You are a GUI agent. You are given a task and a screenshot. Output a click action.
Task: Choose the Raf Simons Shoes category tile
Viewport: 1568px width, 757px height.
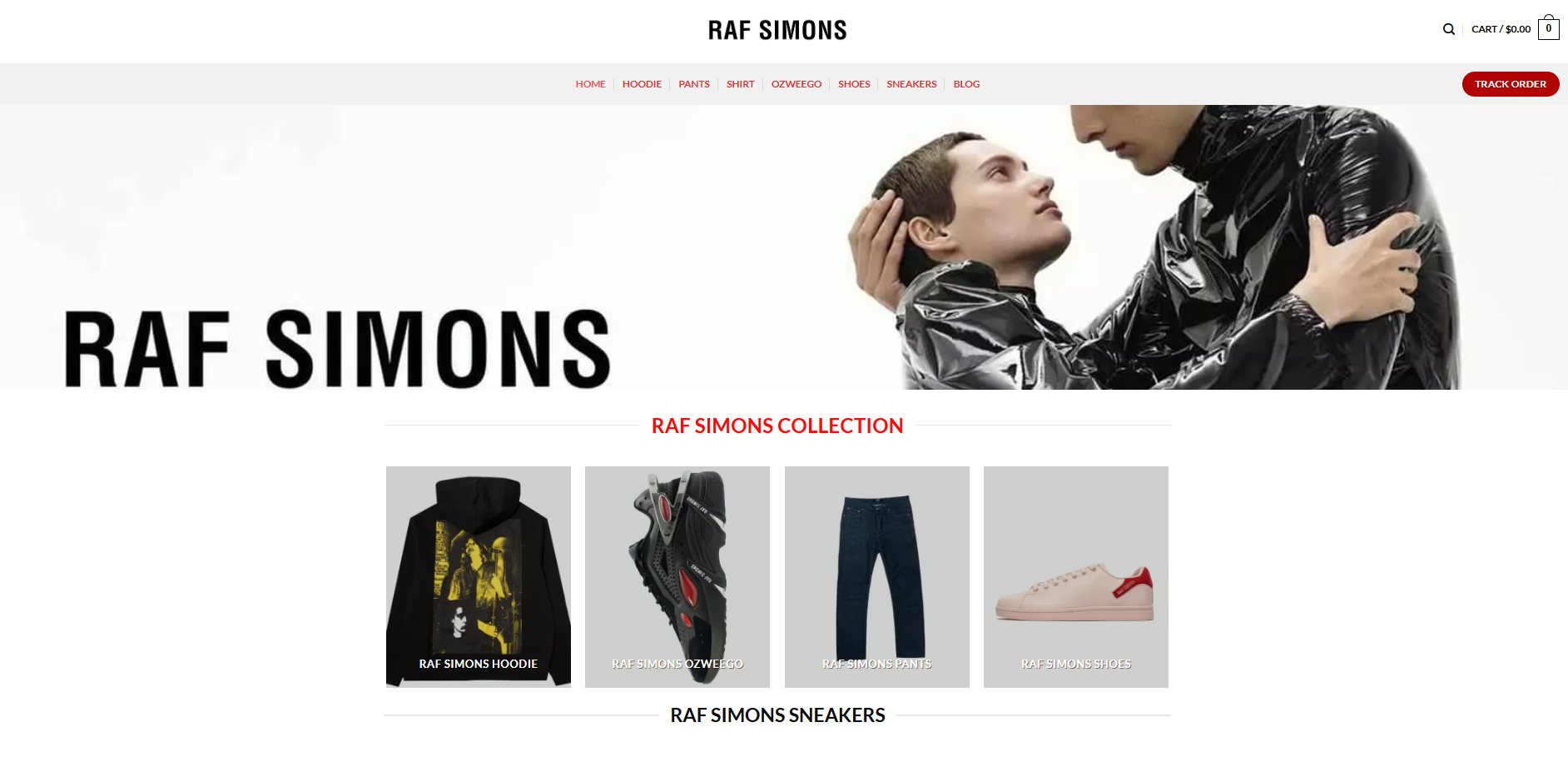1076,577
